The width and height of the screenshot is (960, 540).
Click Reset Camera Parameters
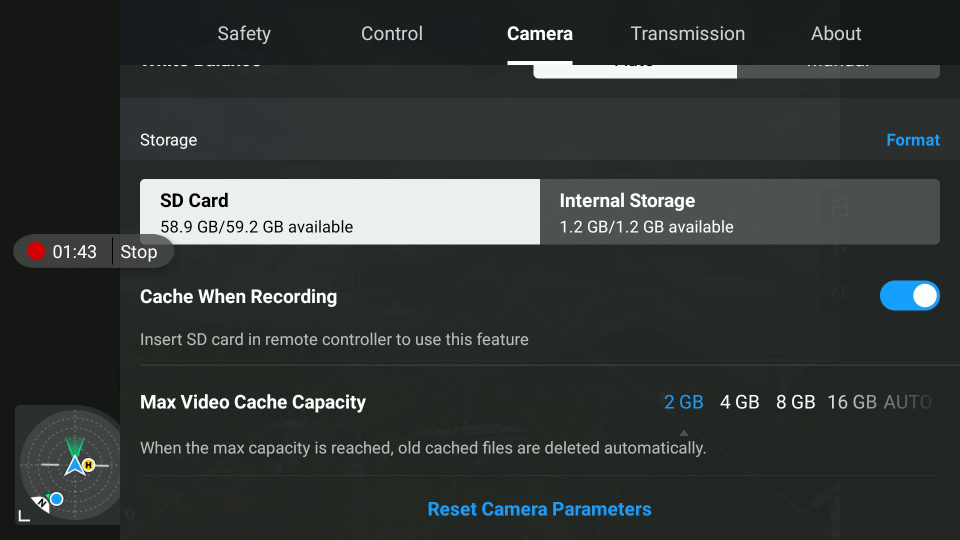click(539, 509)
